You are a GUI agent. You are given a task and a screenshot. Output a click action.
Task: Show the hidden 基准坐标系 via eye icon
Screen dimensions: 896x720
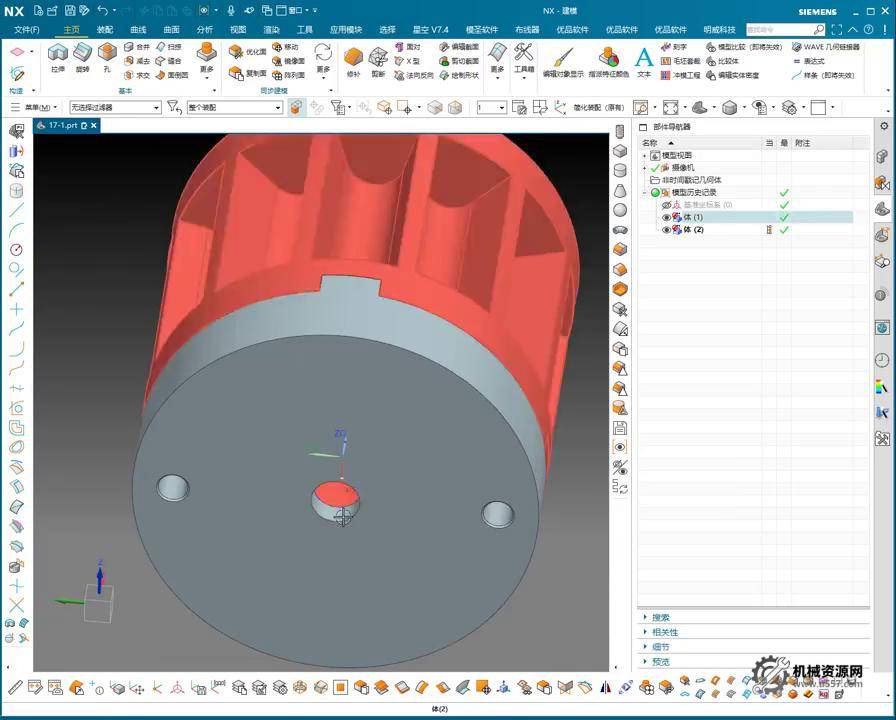tap(666, 205)
